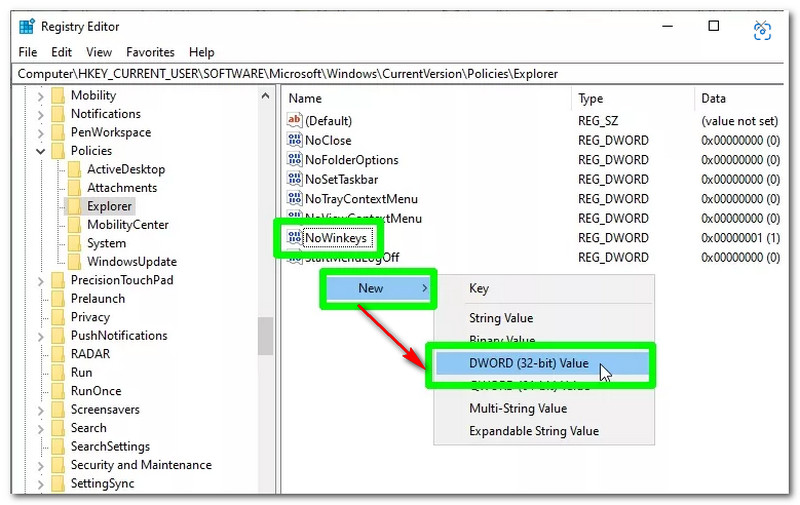
Task: Select the Run tree item
Action: pos(82,372)
